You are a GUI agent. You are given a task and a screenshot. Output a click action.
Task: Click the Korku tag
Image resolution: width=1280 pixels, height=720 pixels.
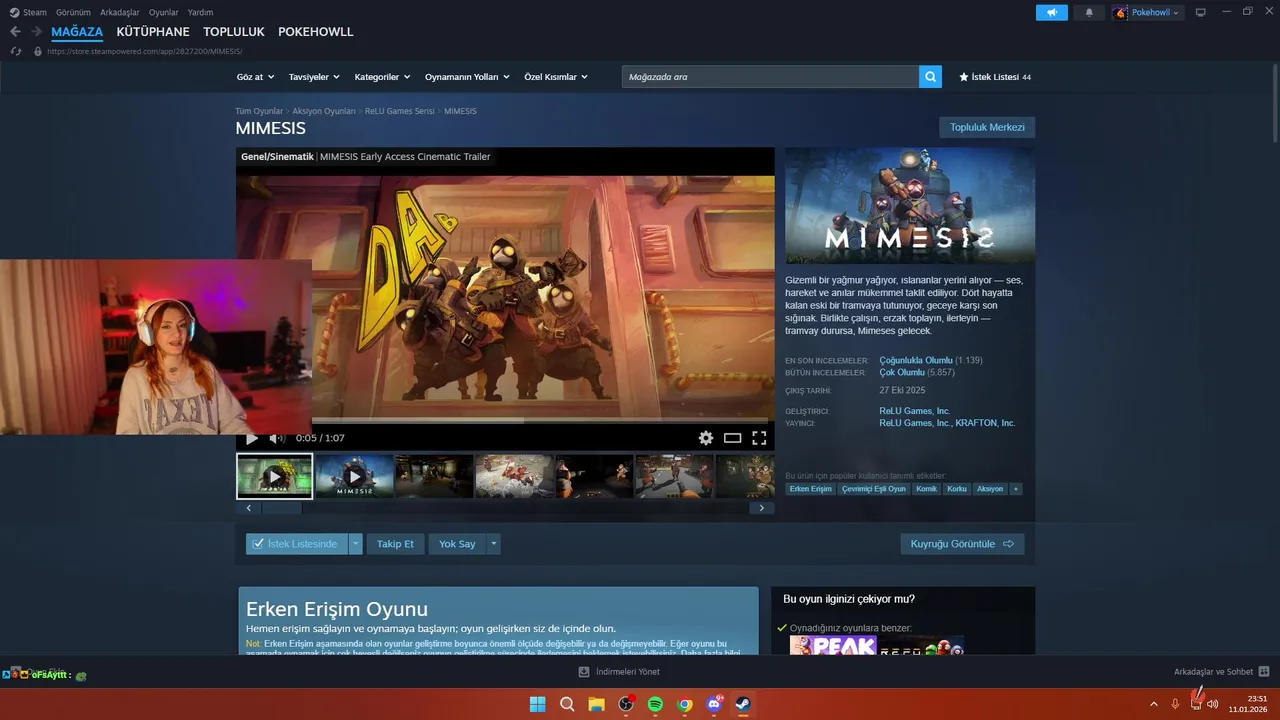(x=957, y=489)
